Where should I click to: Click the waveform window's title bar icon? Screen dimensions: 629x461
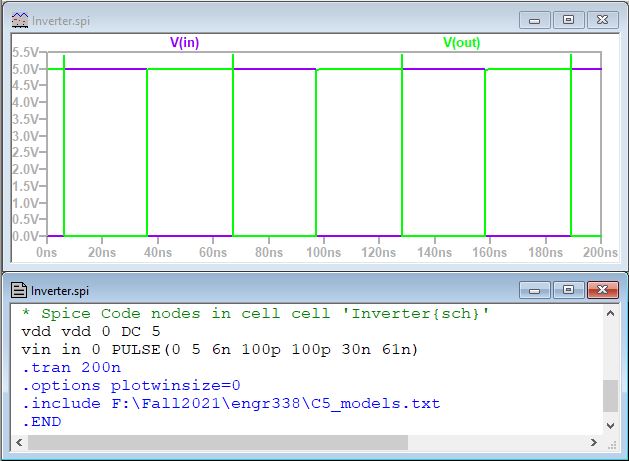[19, 19]
